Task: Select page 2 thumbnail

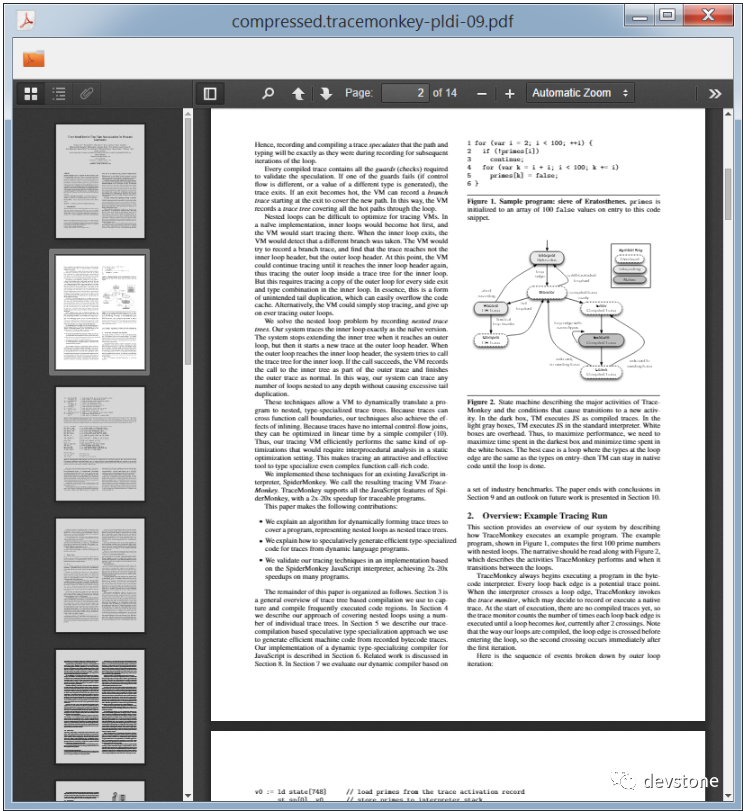Action: [x=100, y=312]
